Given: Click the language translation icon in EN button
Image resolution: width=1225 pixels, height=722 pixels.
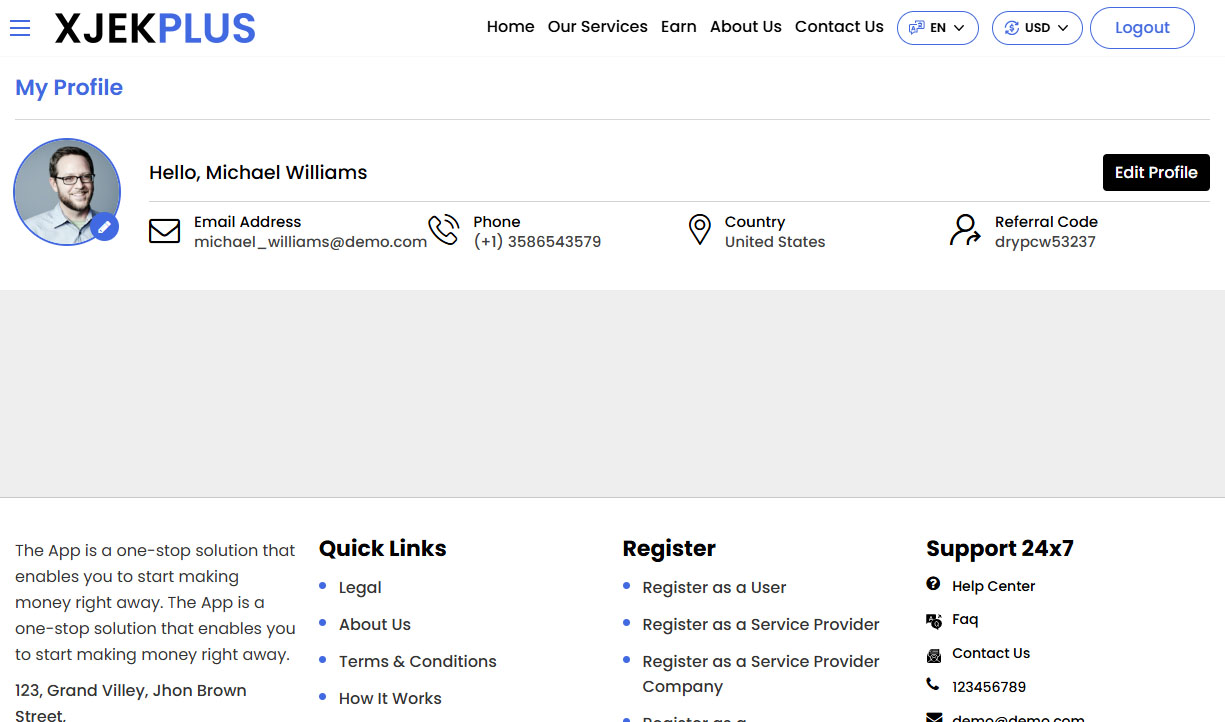Looking at the screenshot, I should click(x=916, y=27).
